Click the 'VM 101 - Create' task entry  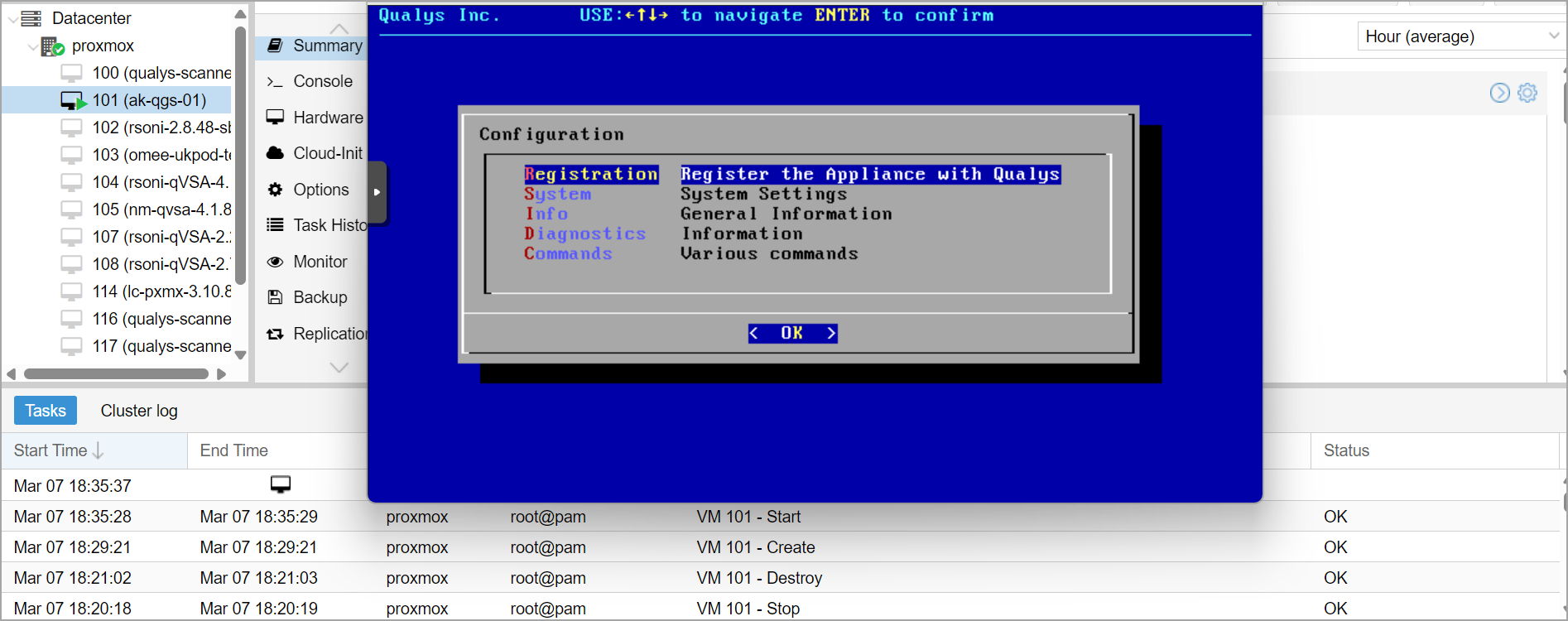pyautogui.click(x=756, y=547)
